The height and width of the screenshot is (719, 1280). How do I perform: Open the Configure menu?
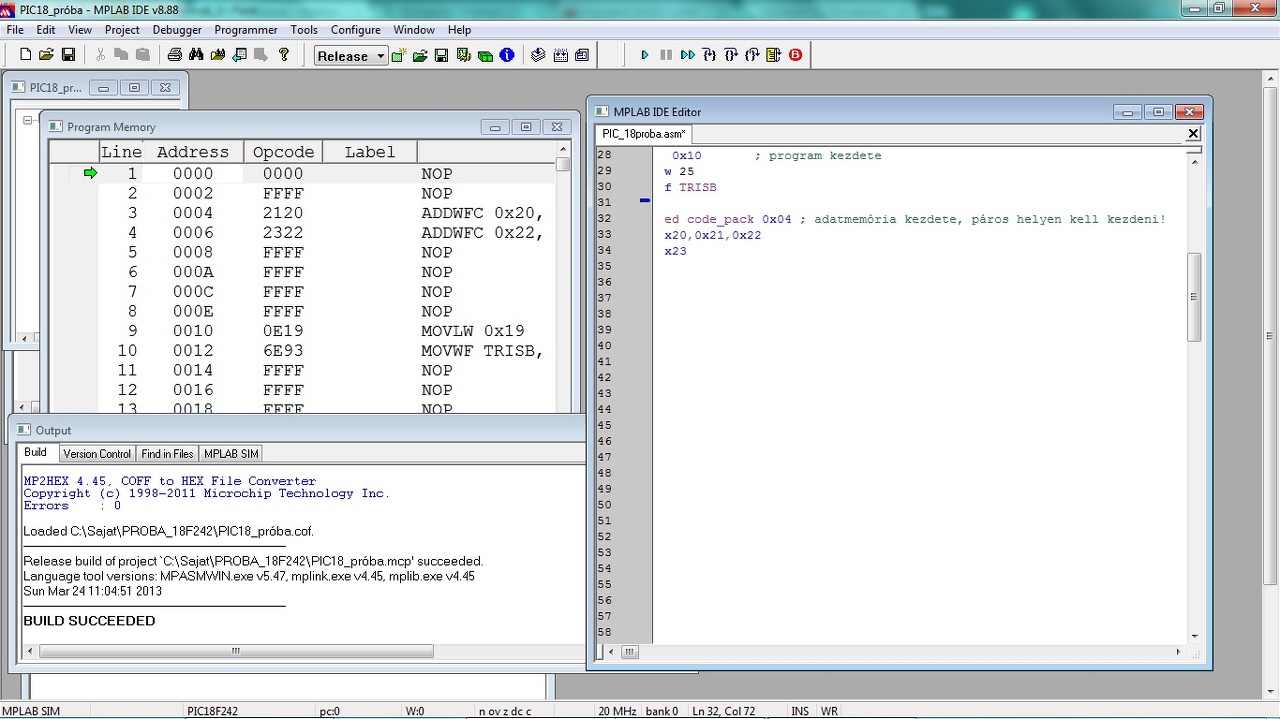pyautogui.click(x=355, y=30)
